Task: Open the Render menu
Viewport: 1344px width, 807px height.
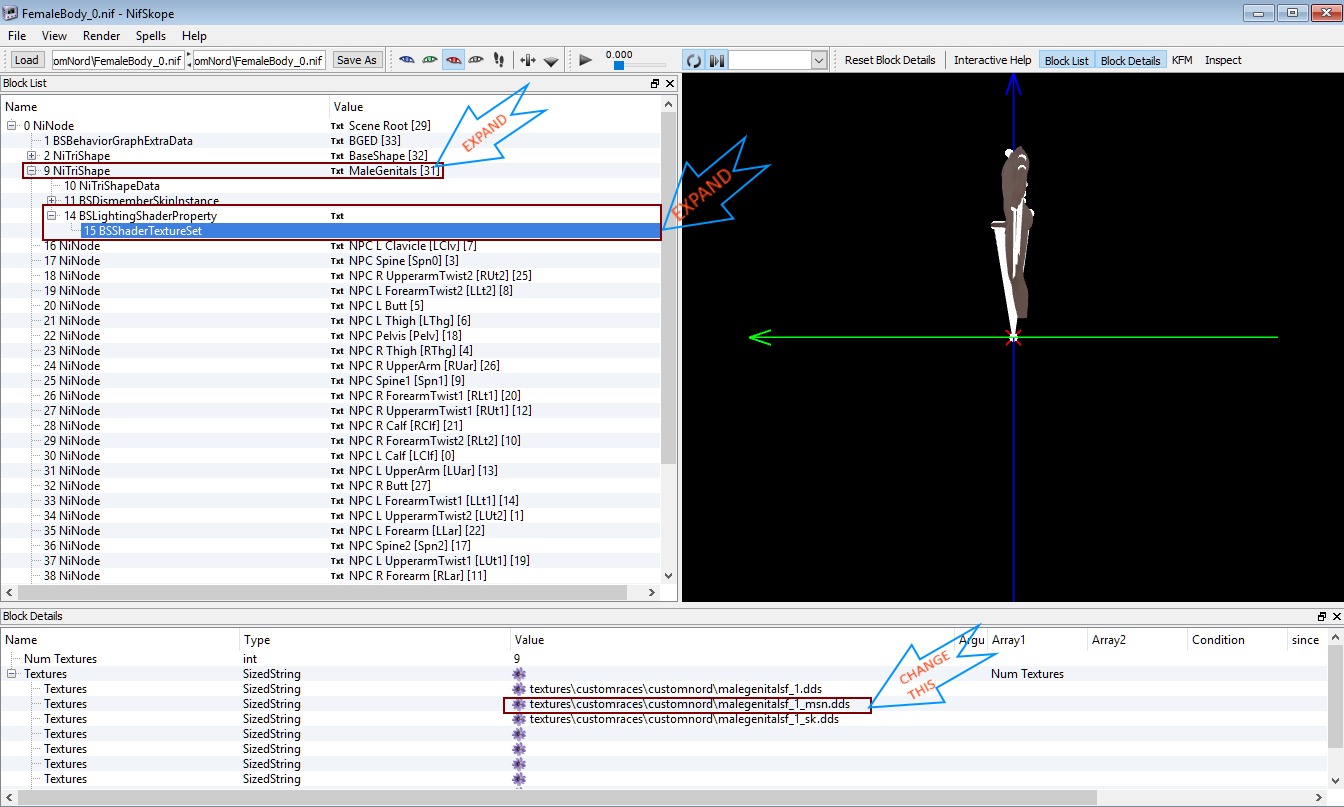Action: [102, 36]
